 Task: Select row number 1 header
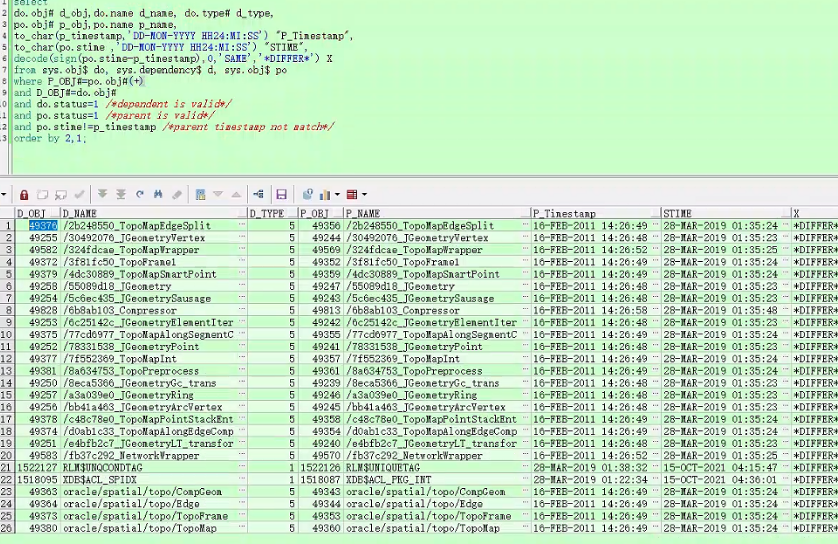[7, 226]
